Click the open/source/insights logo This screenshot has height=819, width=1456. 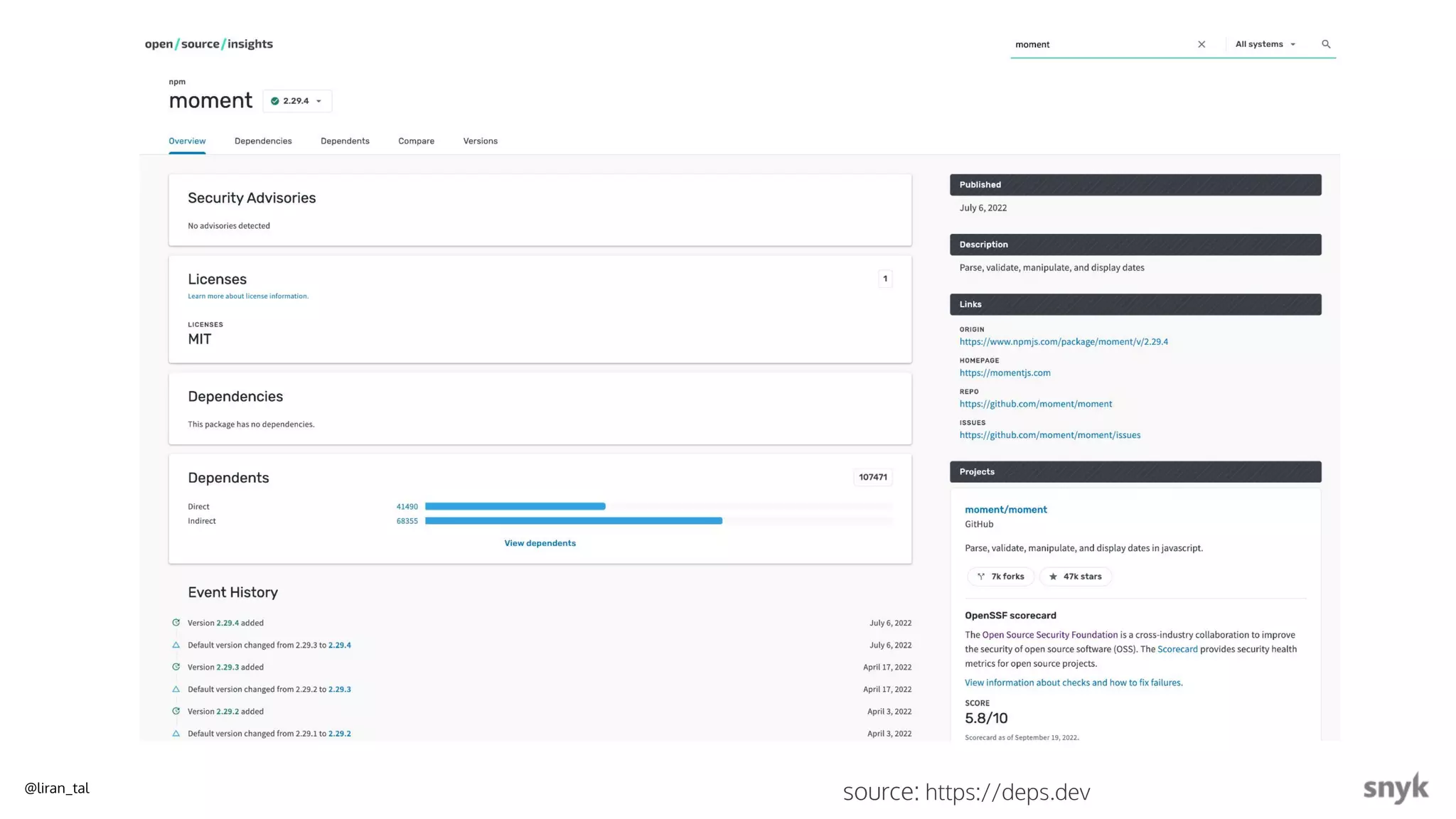point(208,44)
